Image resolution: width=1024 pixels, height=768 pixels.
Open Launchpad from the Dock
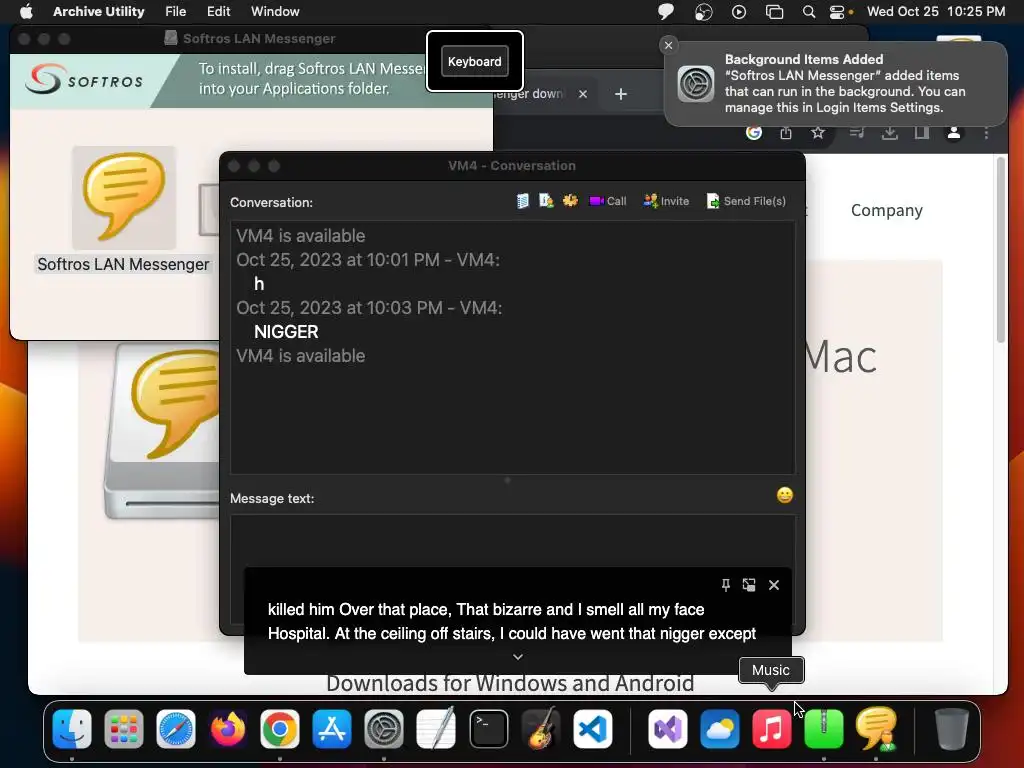[x=123, y=729]
